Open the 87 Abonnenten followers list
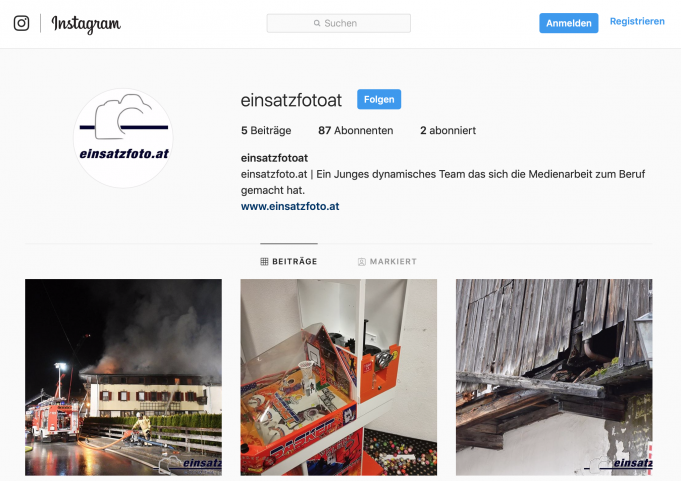 pos(356,130)
